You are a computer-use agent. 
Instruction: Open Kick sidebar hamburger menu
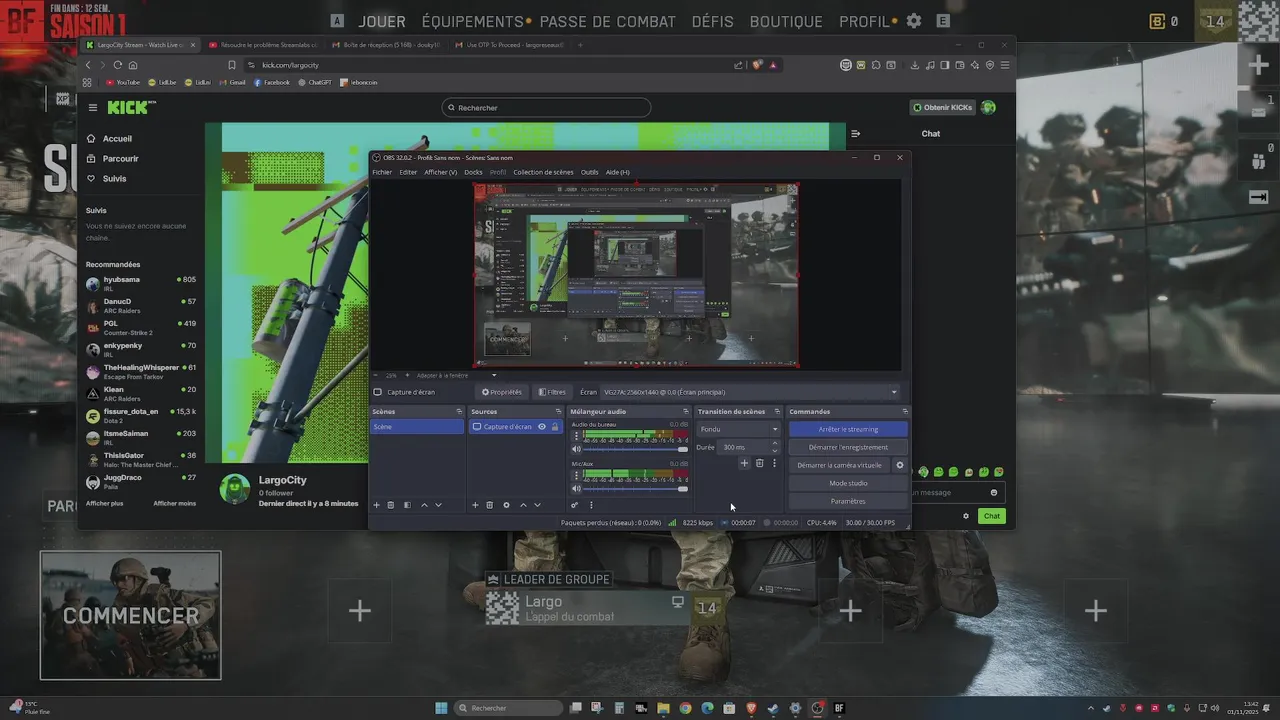(93, 108)
